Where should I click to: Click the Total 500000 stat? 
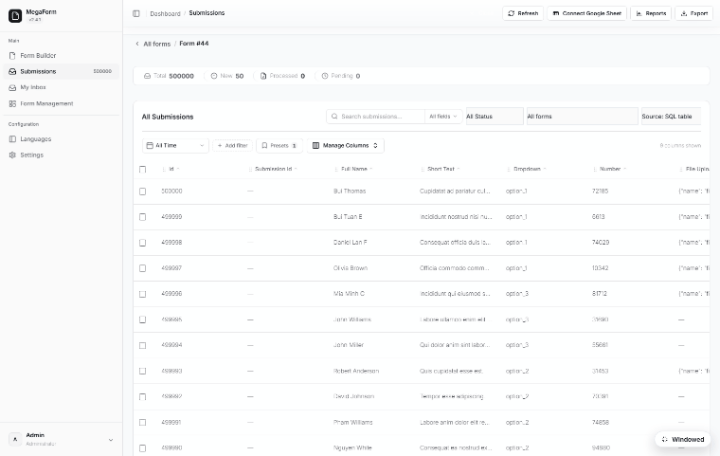click(x=169, y=76)
